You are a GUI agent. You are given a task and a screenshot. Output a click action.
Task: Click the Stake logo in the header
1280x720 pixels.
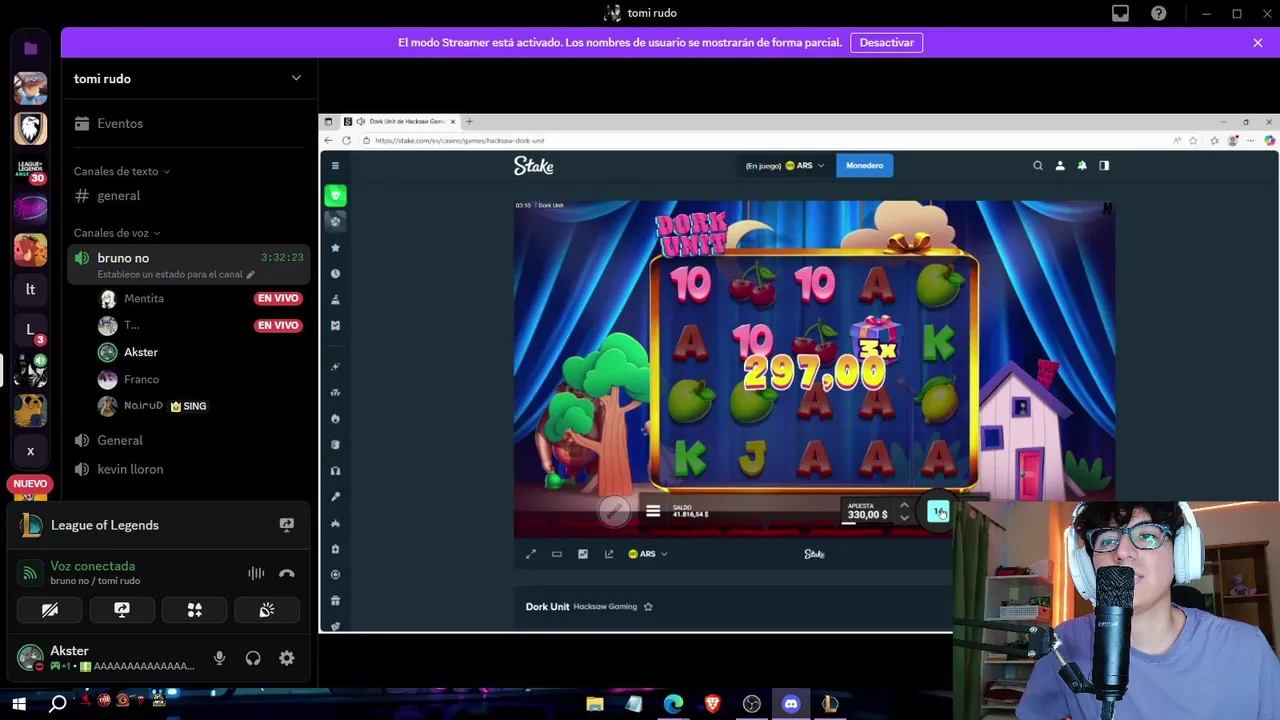(534, 166)
